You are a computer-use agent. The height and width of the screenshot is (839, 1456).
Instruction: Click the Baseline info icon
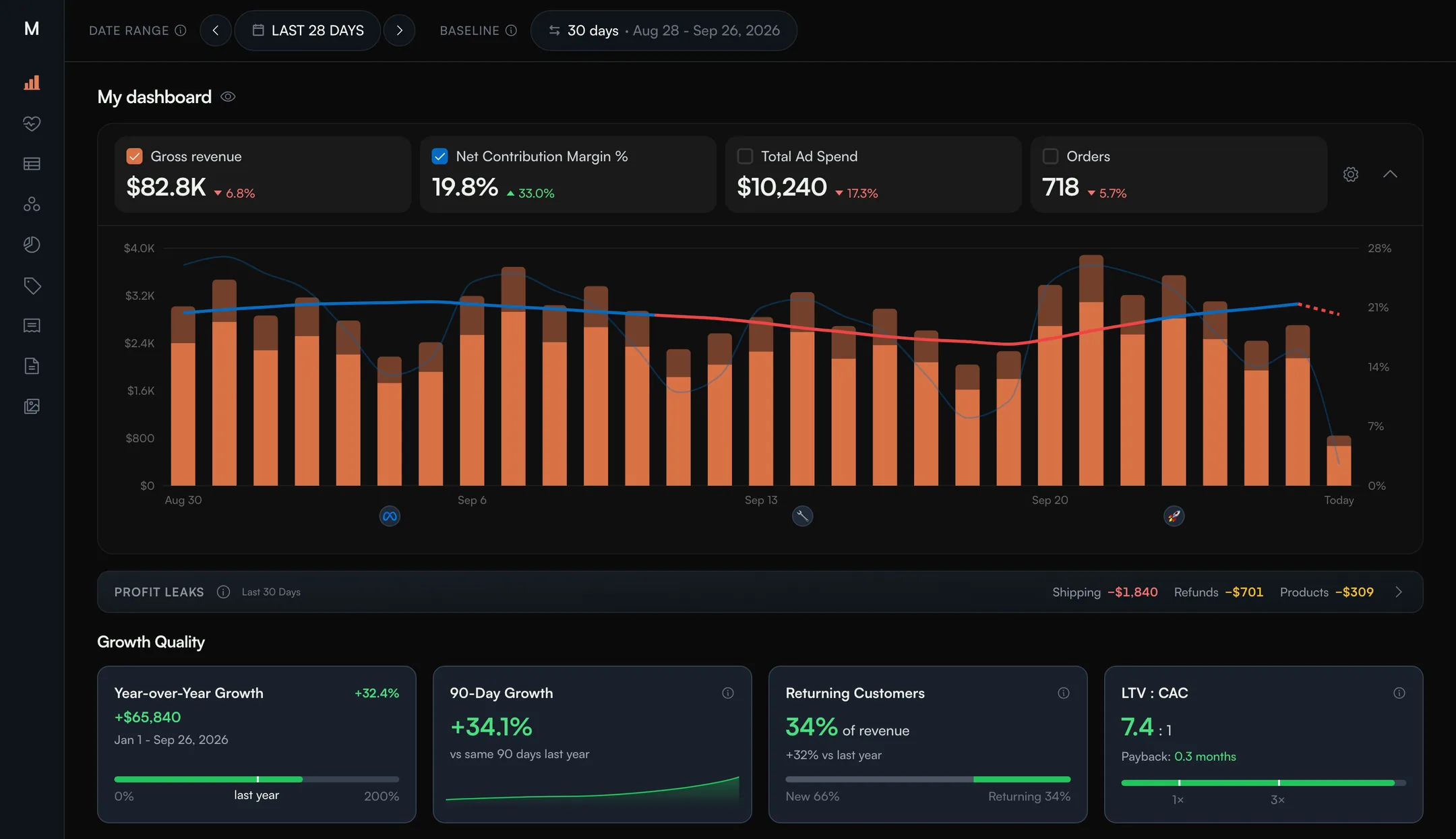(511, 30)
